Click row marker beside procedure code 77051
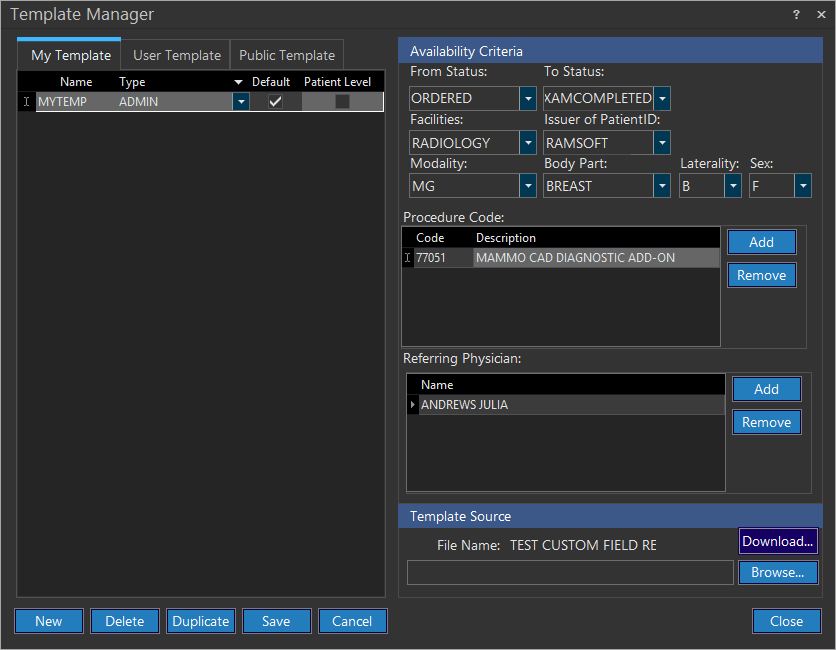 (407, 258)
